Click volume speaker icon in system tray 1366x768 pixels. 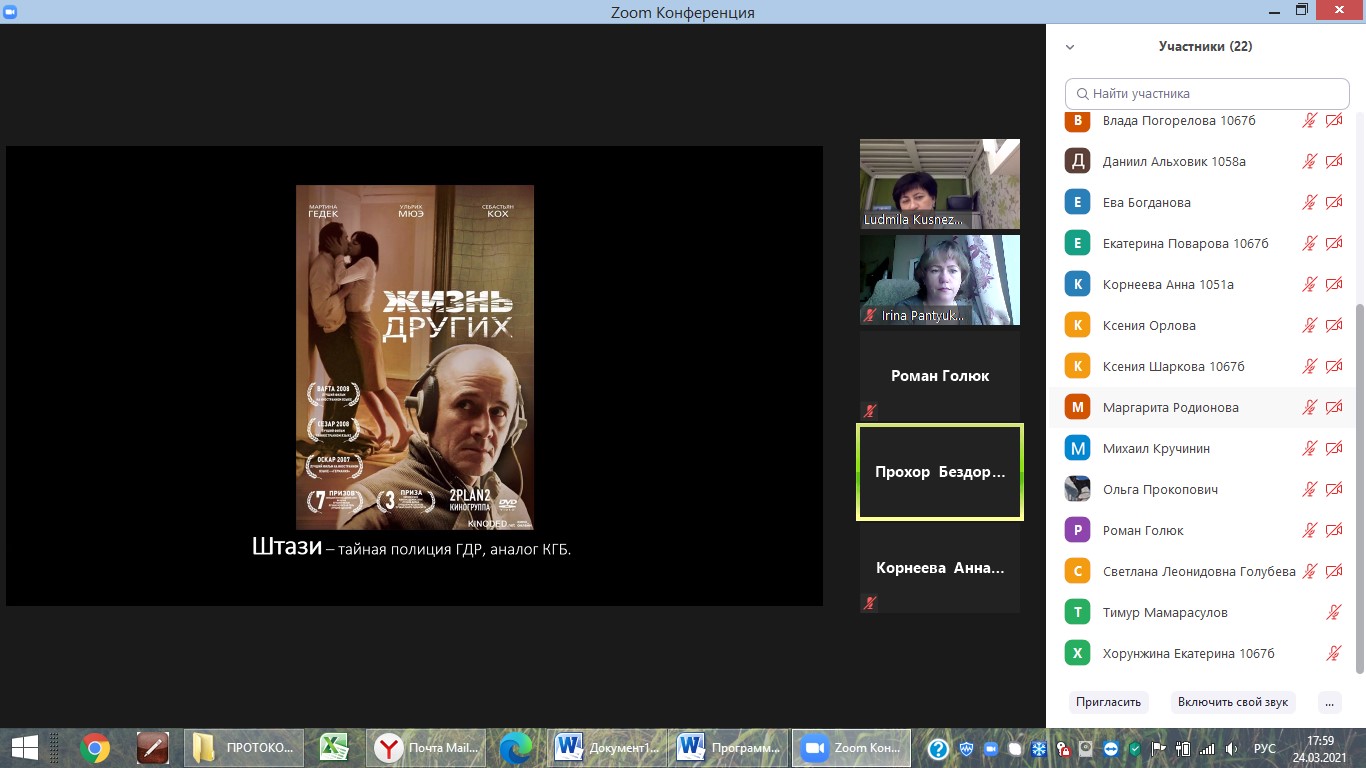click(1232, 748)
